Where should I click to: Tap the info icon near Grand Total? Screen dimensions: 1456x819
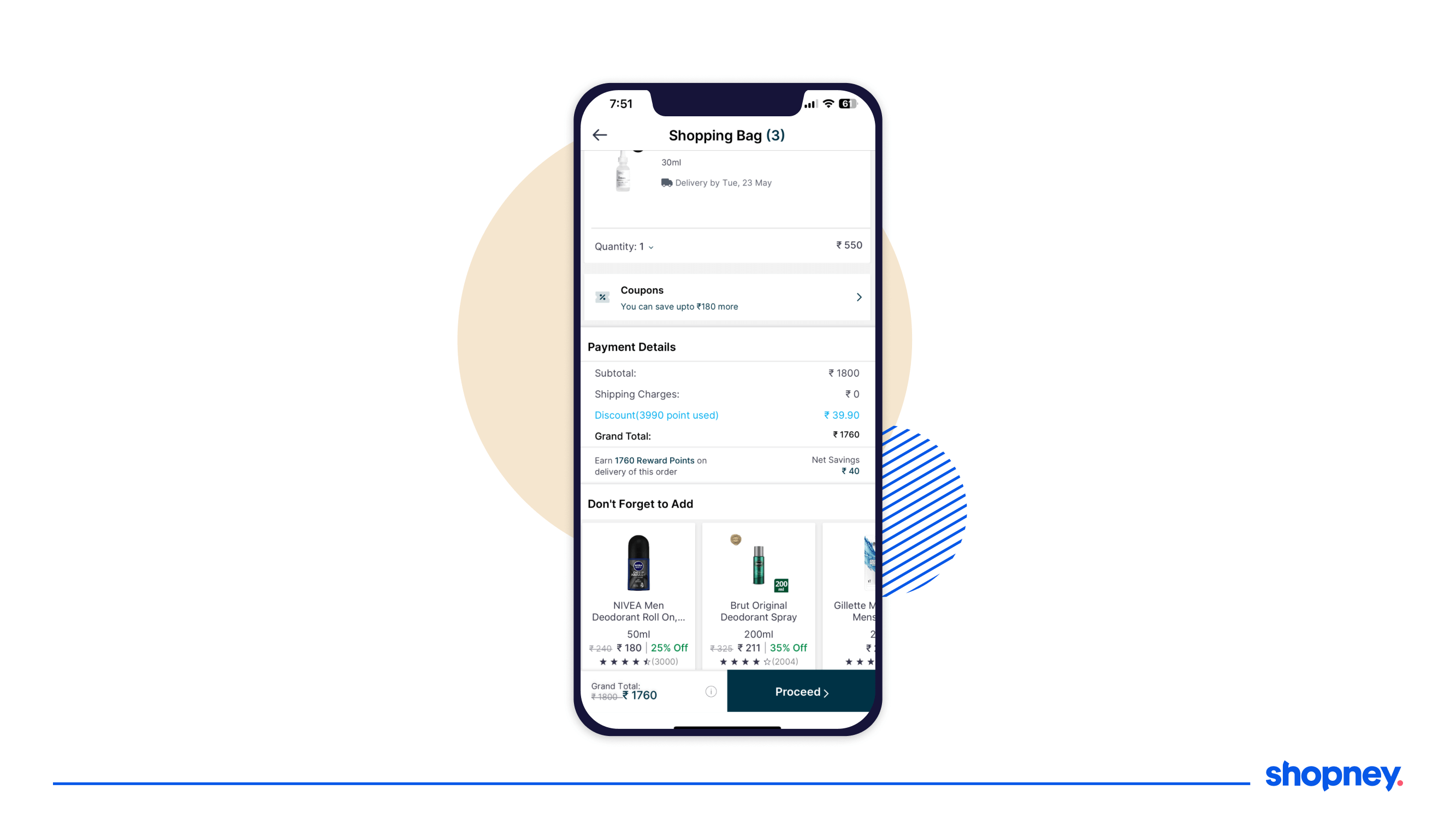[x=710, y=692]
